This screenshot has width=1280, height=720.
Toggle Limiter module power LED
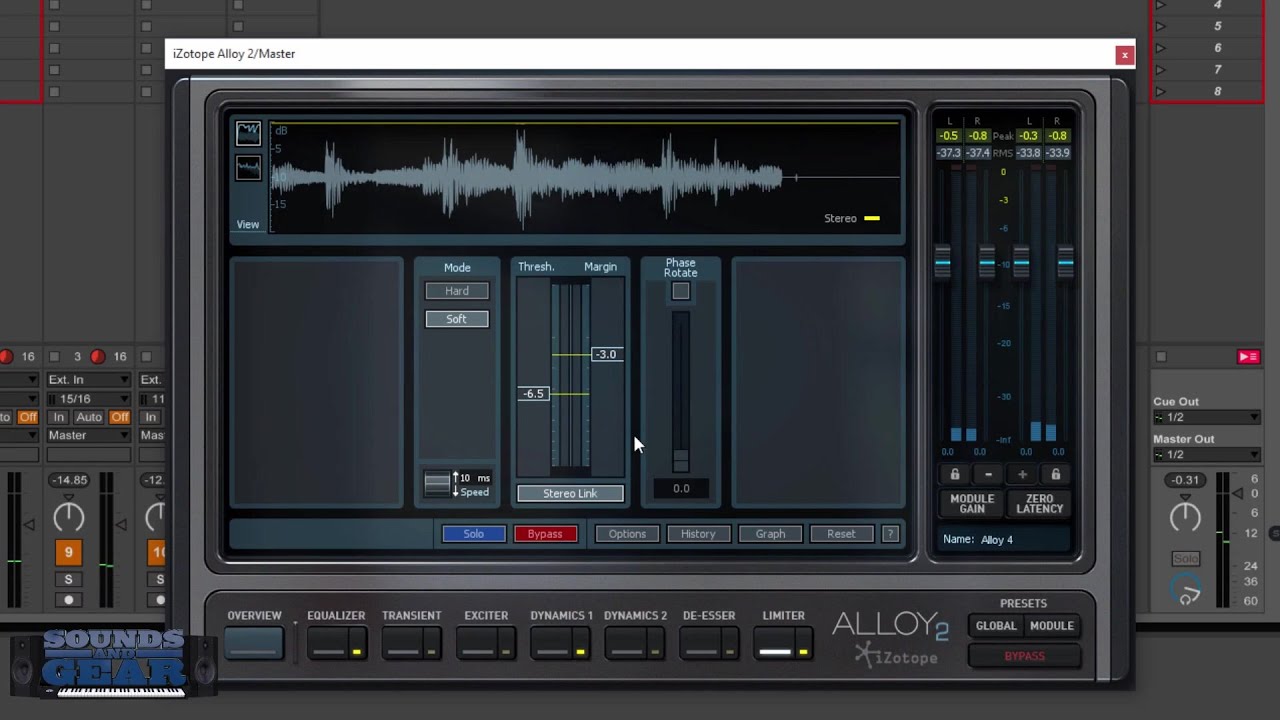(x=803, y=652)
